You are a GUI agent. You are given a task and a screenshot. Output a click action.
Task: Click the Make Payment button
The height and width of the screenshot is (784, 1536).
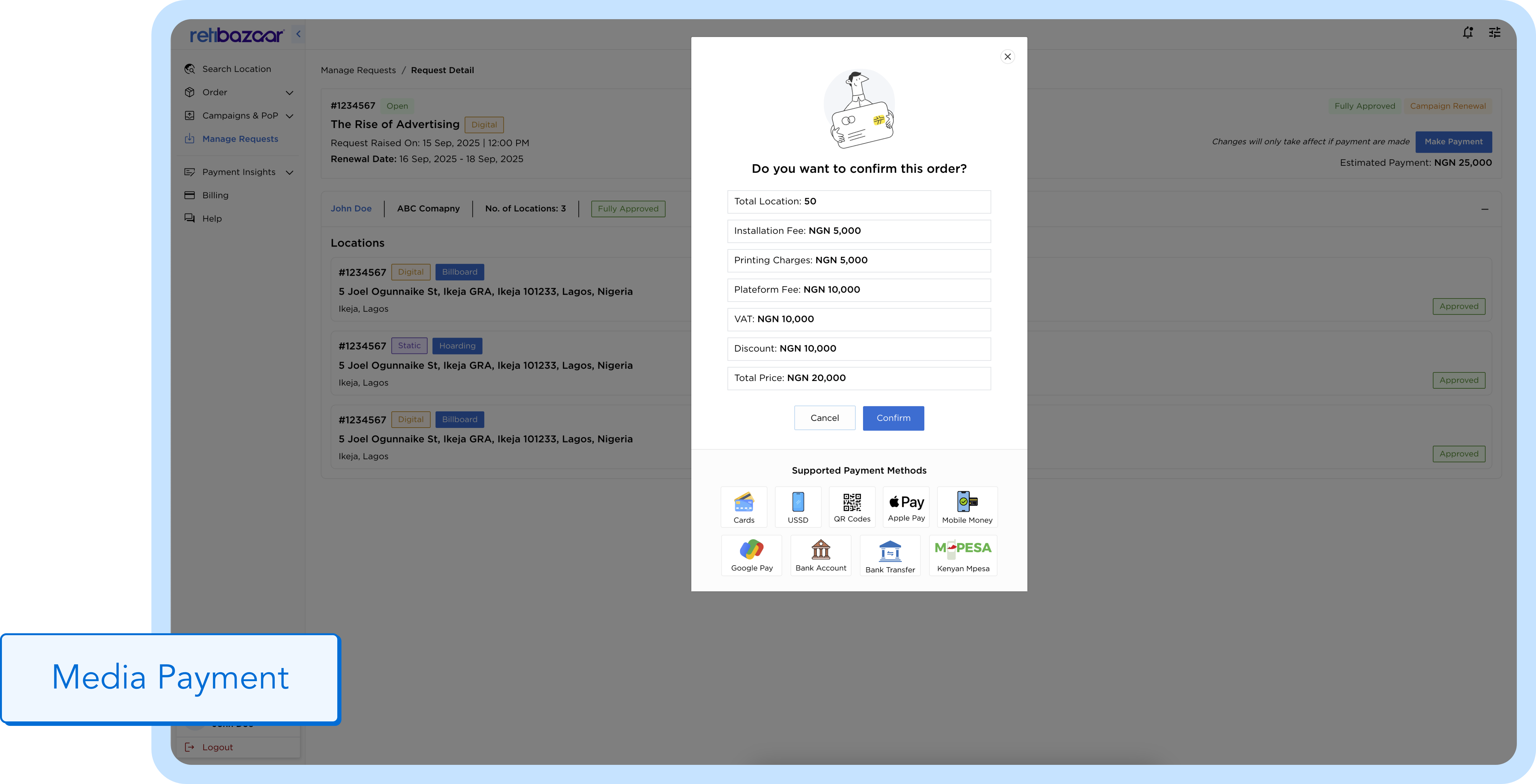(1454, 142)
